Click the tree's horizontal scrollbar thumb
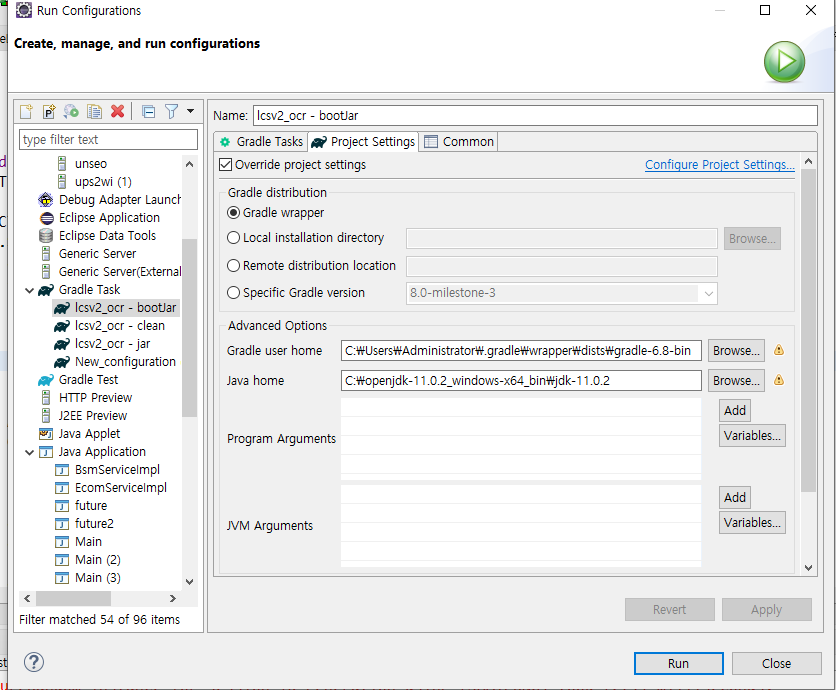The width and height of the screenshot is (836, 690). tap(74, 598)
